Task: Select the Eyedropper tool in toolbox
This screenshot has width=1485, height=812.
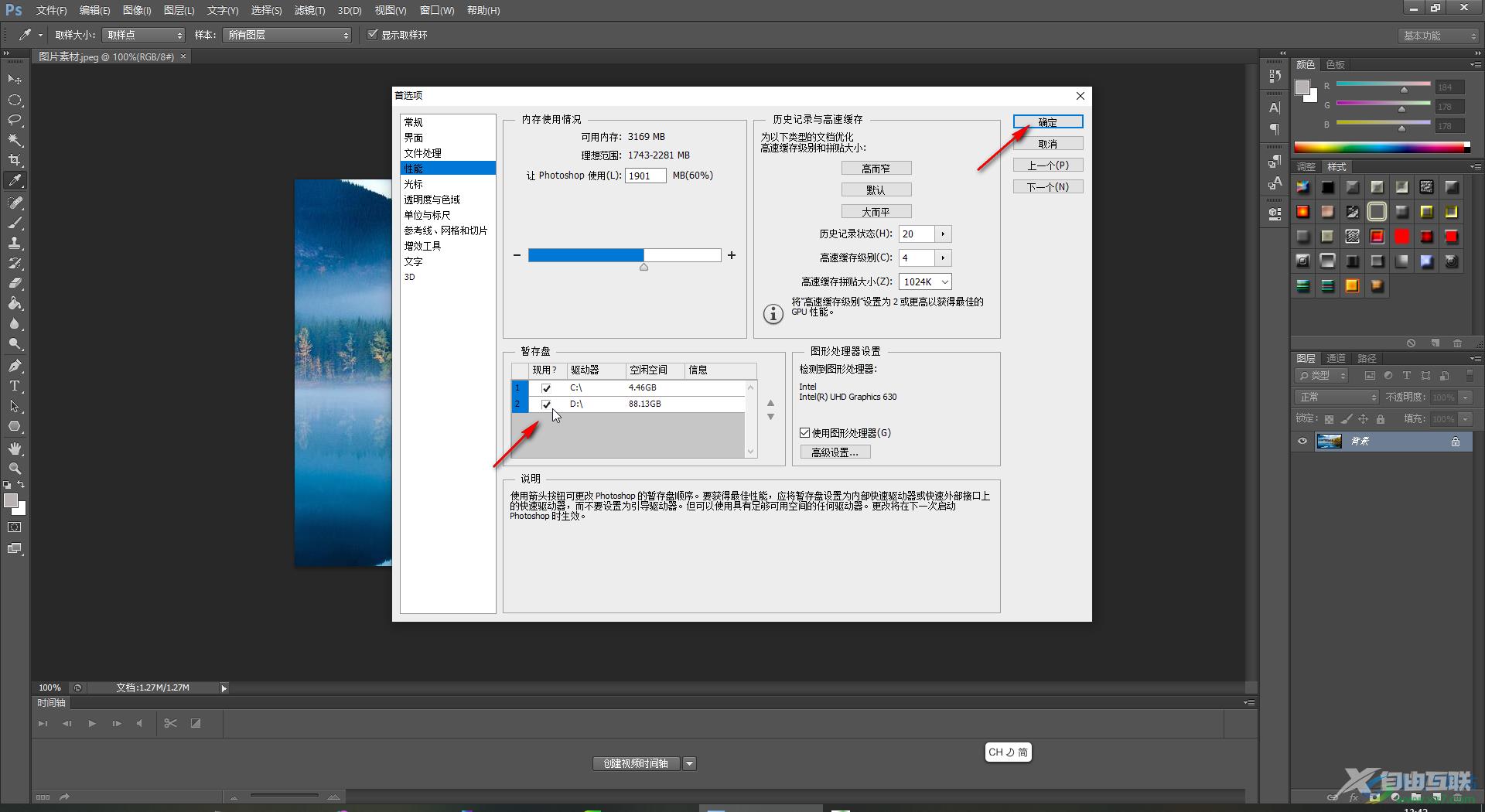Action: point(15,181)
